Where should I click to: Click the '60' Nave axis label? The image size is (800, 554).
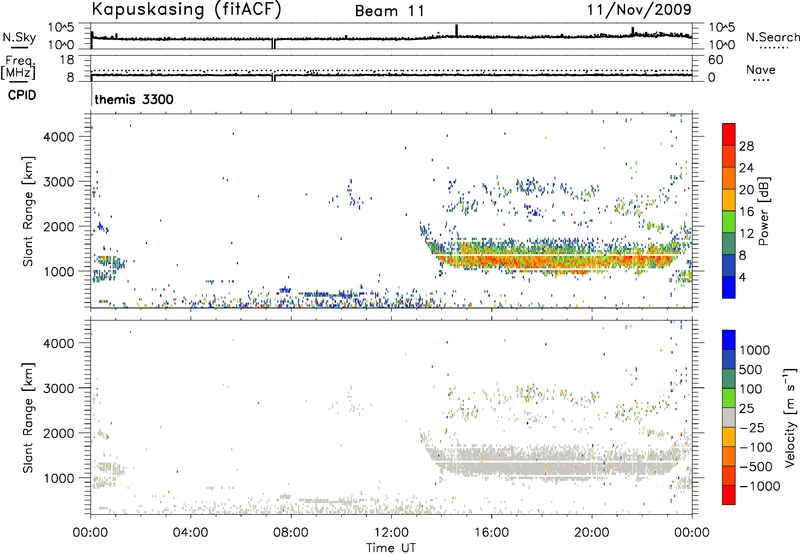[715, 60]
